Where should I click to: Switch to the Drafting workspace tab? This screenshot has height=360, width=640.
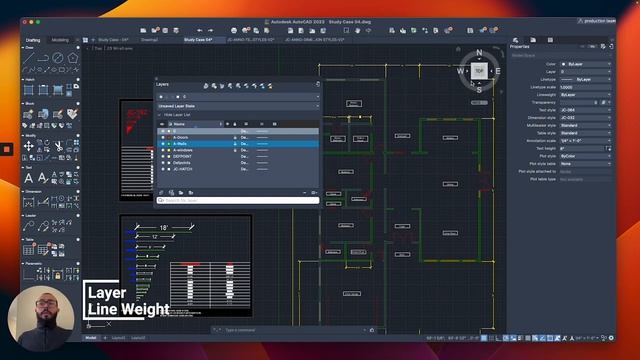[x=33, y=40]
